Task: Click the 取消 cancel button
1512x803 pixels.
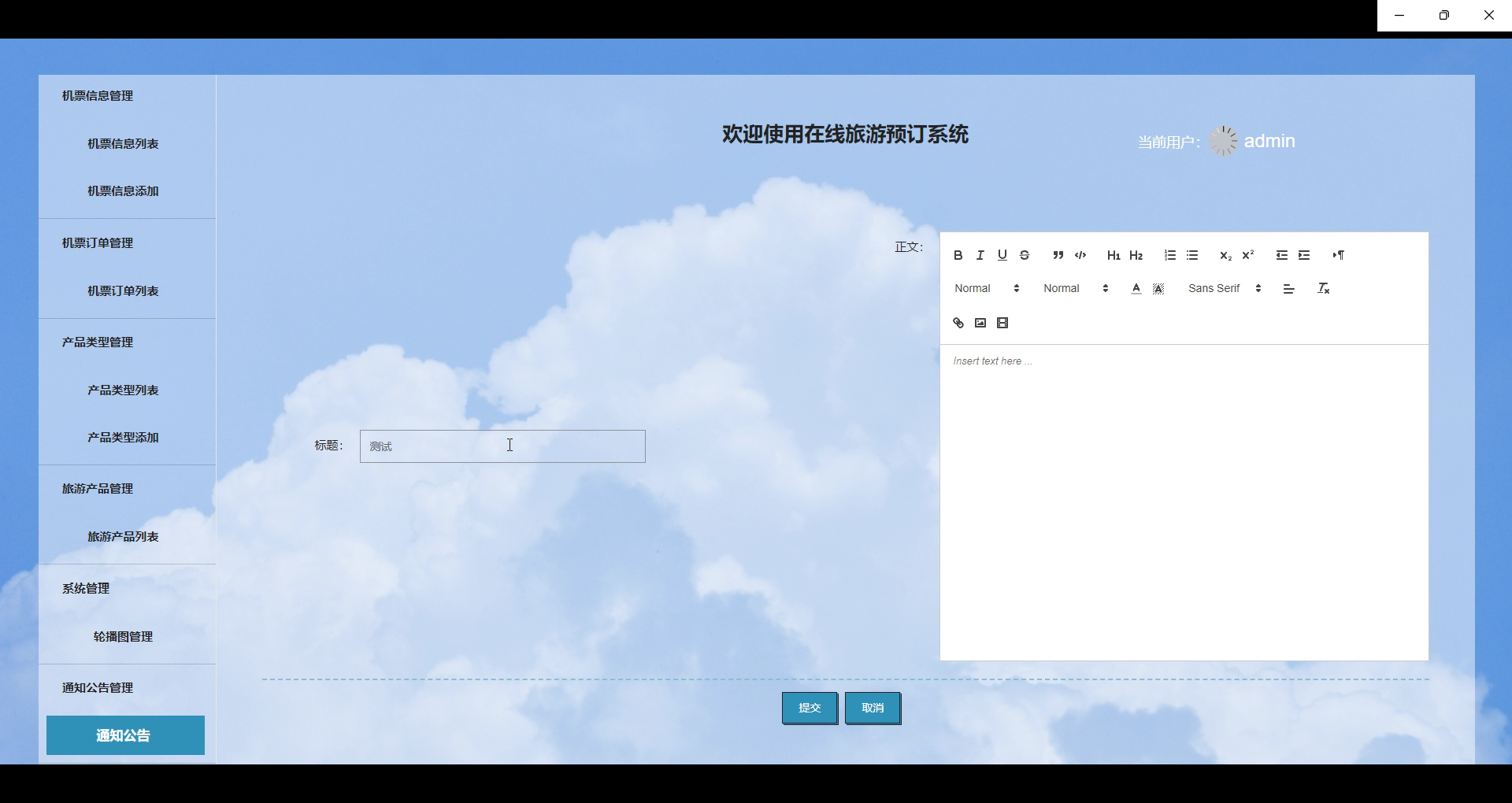Action: 873,708
